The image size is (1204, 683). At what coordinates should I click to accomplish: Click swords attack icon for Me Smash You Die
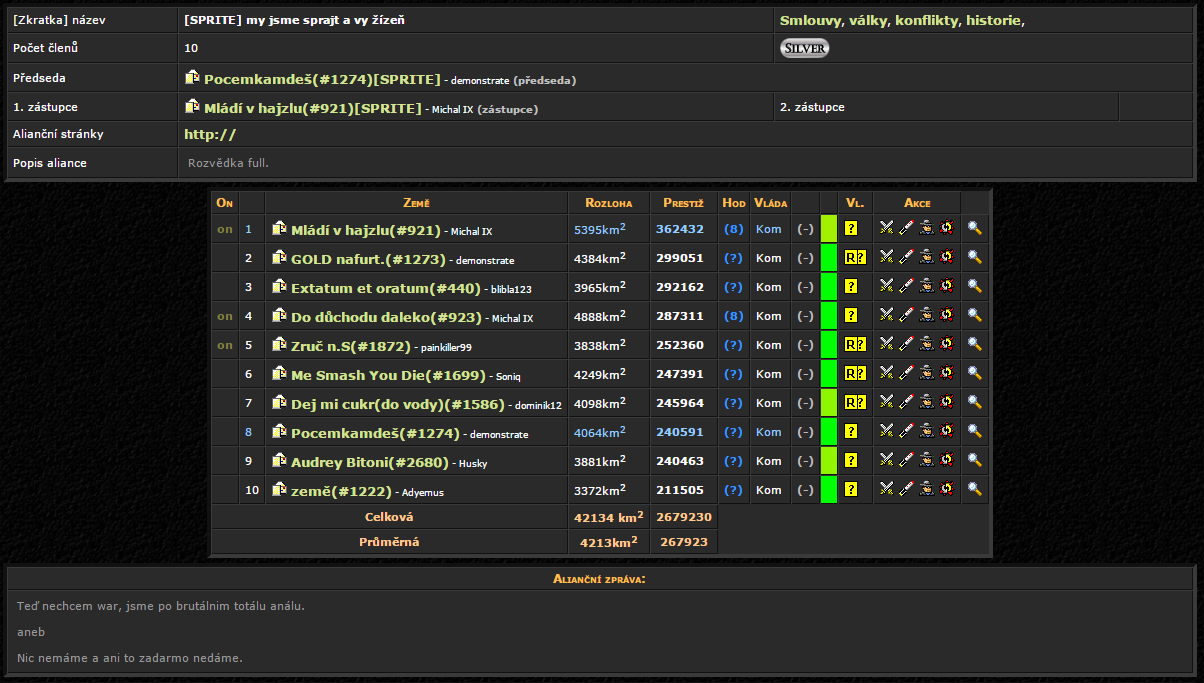[x=886, y=373]
